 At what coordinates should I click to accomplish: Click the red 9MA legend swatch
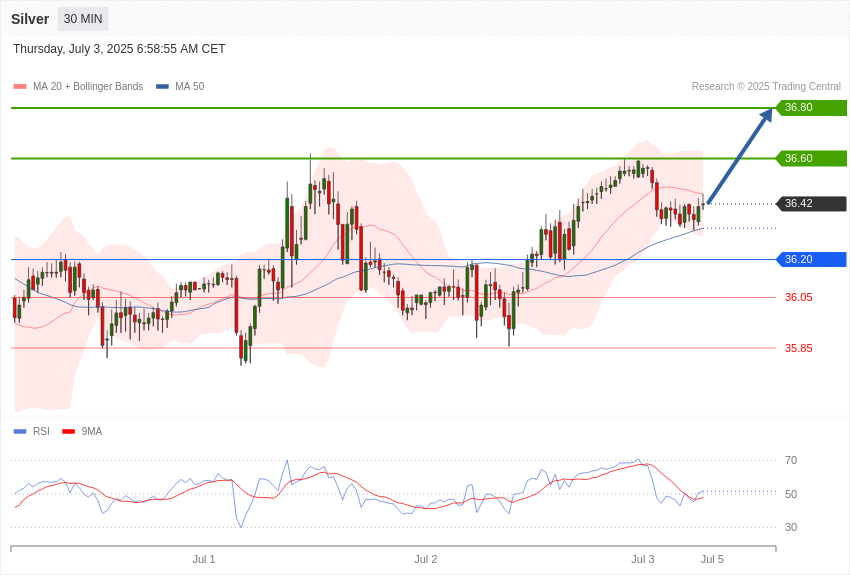[68, 432]
